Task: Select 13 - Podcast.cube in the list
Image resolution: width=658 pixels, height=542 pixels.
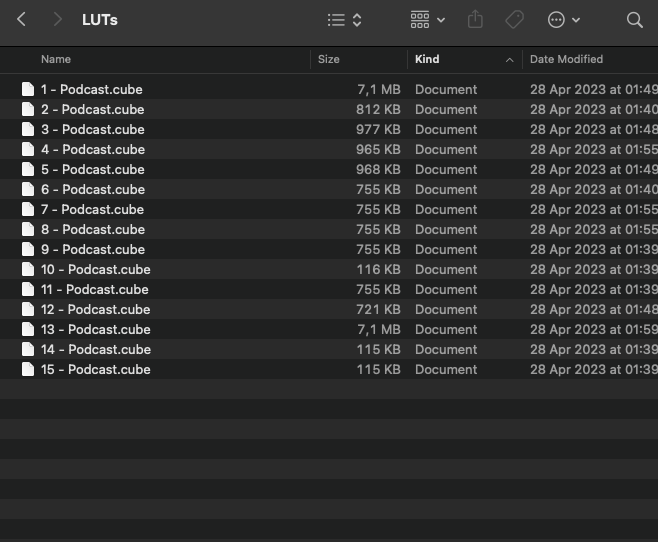Action: pyautogui.click(x=95, y=330)
